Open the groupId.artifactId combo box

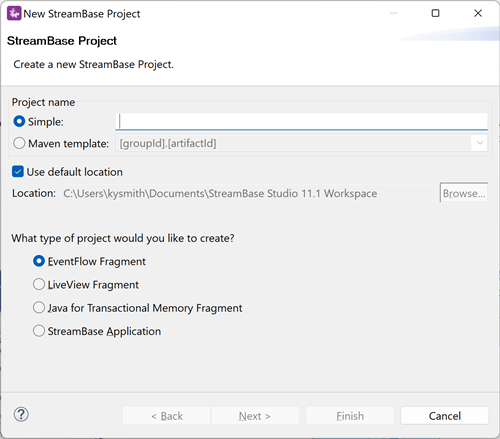[301, 143]
